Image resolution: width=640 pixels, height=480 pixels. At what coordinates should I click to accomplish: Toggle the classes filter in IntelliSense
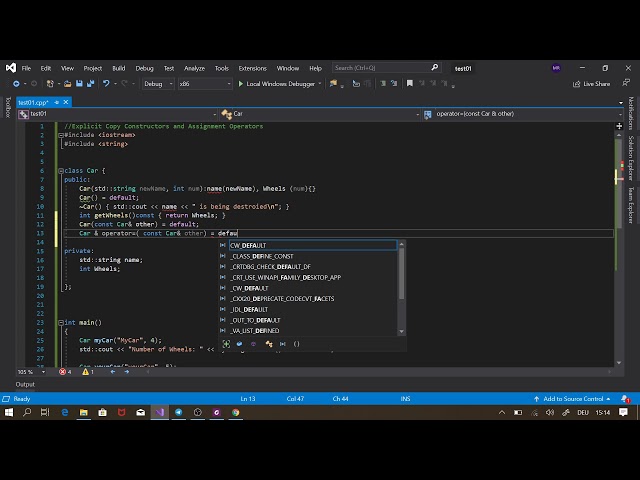(269, 344)
